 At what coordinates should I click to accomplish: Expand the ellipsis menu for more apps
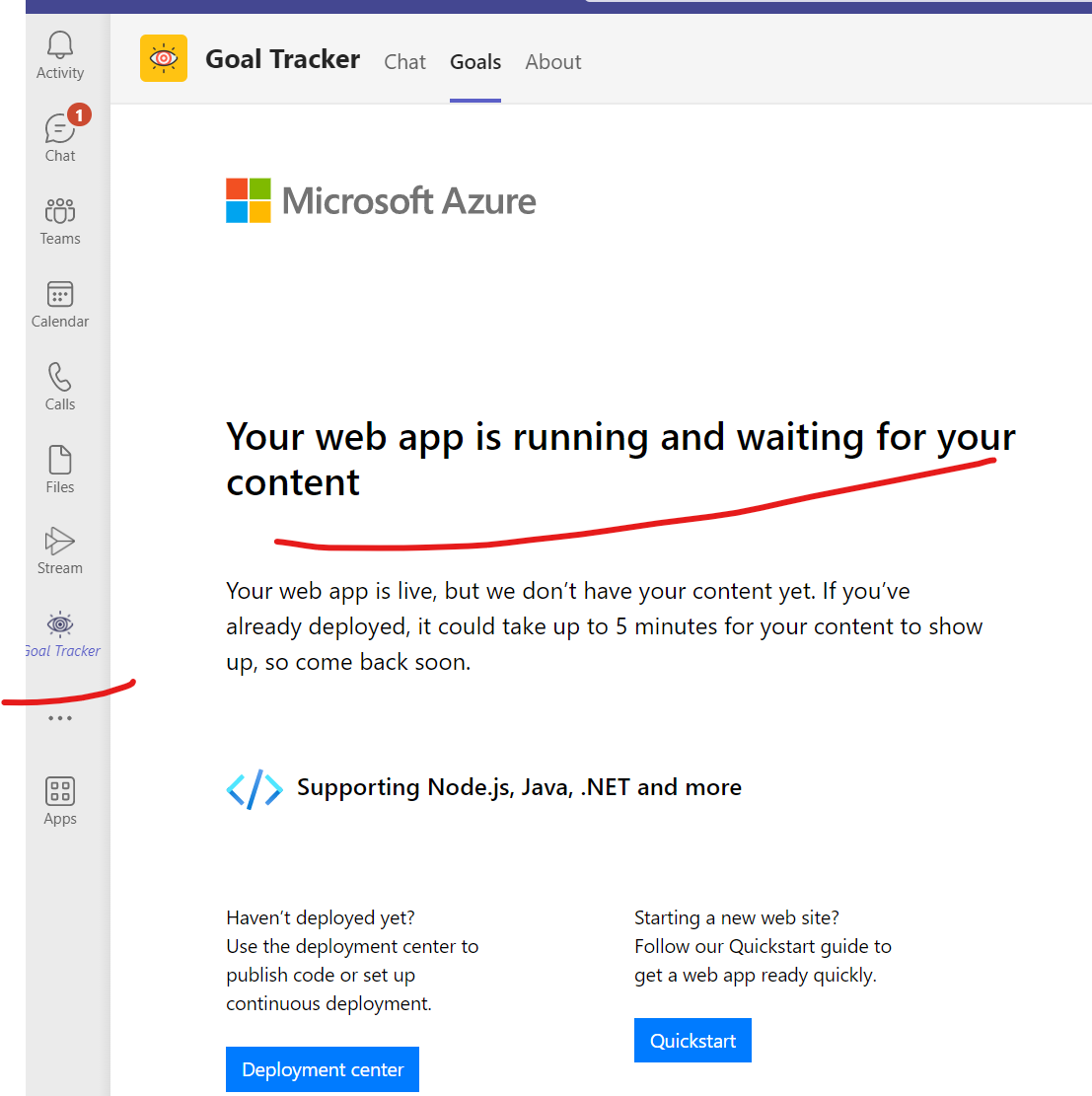pos(60,717)
